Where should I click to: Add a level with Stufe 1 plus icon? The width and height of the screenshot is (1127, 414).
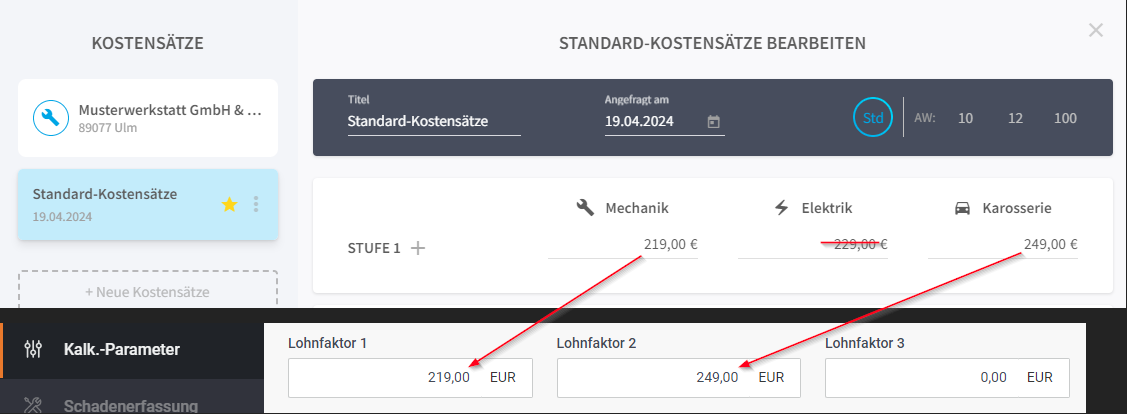(x=418, y=248)
